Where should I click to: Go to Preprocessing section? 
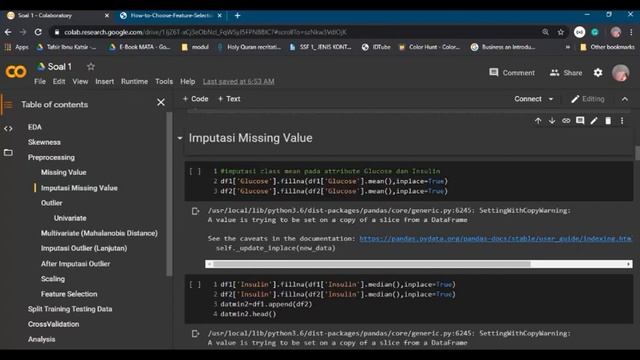[x=51, y=158]
